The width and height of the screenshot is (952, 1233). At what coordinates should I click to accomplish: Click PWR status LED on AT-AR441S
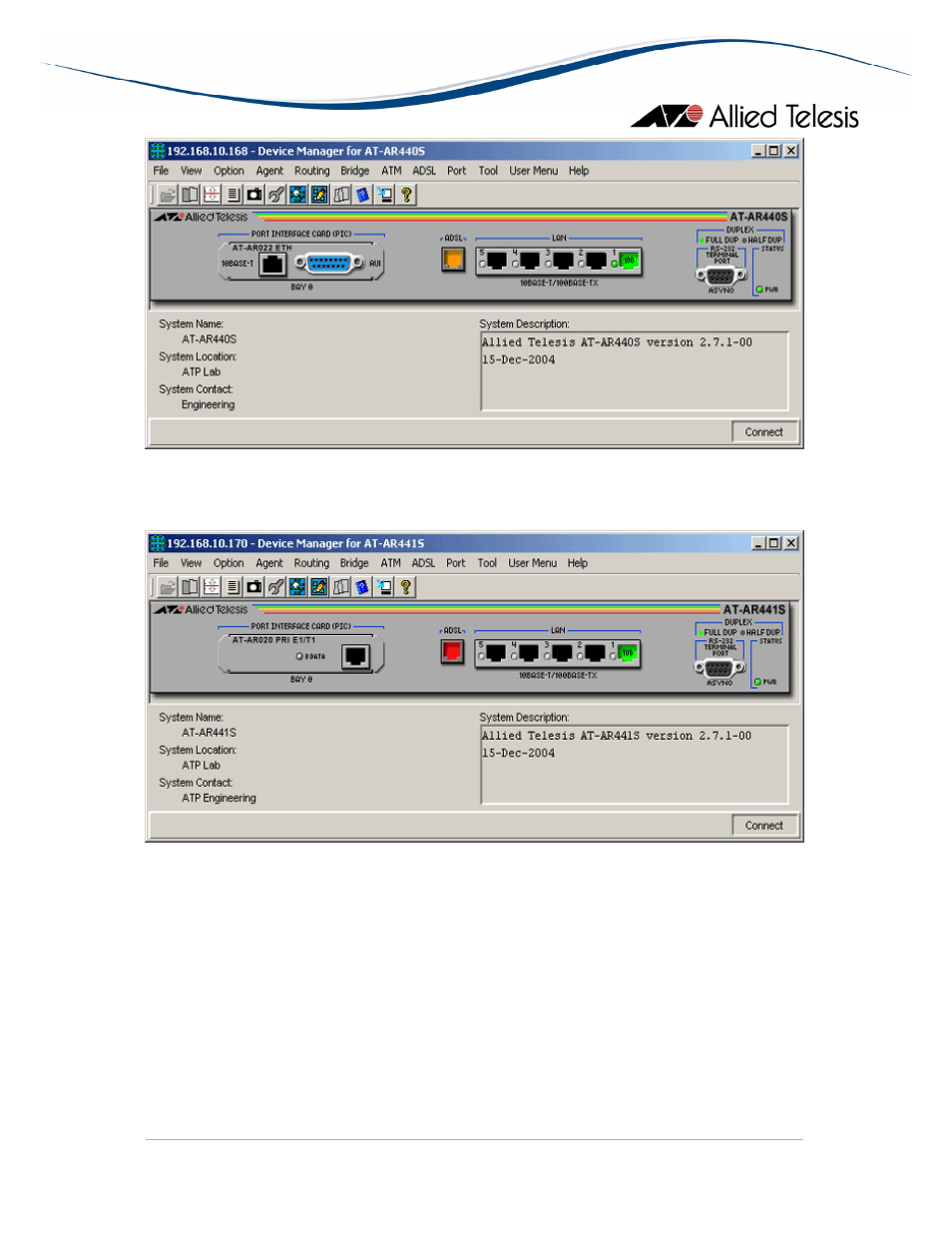click(x=757, y=682)
